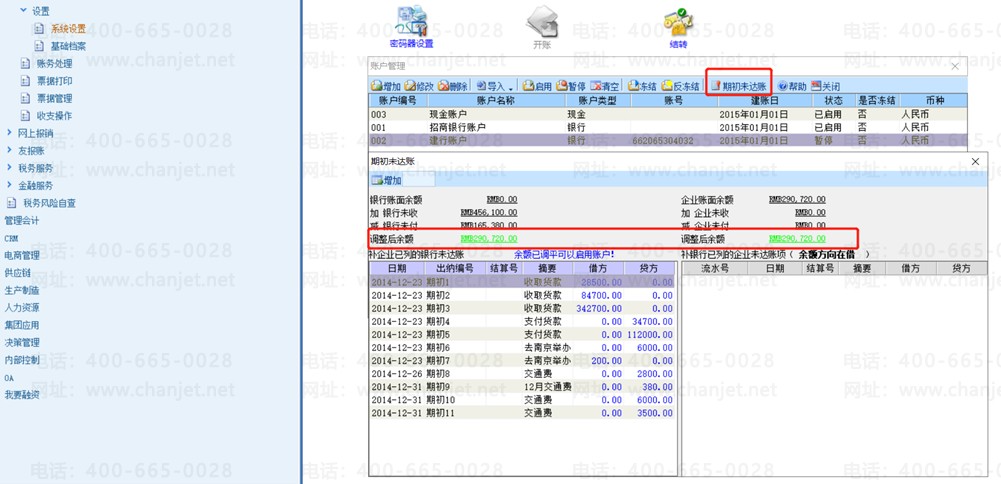
Task: Click 清空 toolbar button
Action: tap(605, 86)
